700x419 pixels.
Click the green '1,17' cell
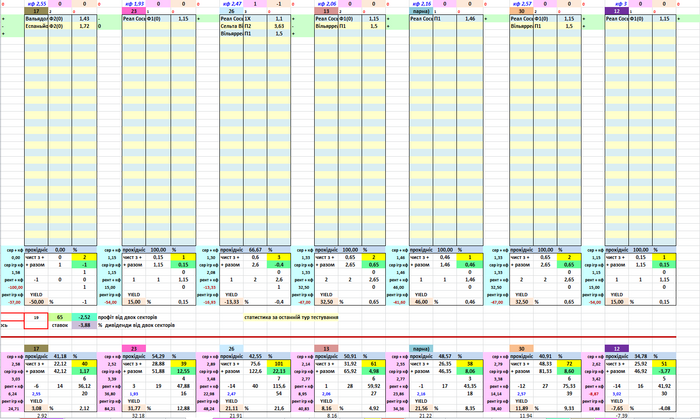click(84, 371)
